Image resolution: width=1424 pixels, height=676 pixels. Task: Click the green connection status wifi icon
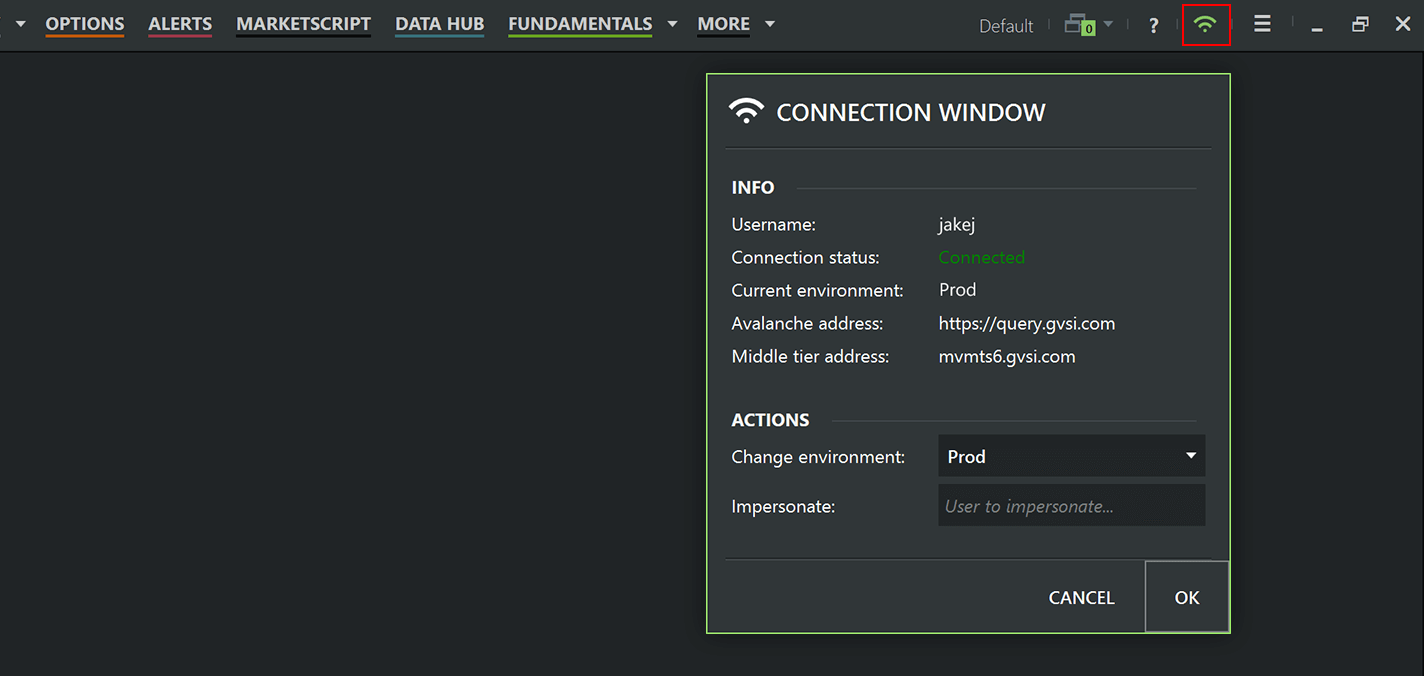(1205, 25)
